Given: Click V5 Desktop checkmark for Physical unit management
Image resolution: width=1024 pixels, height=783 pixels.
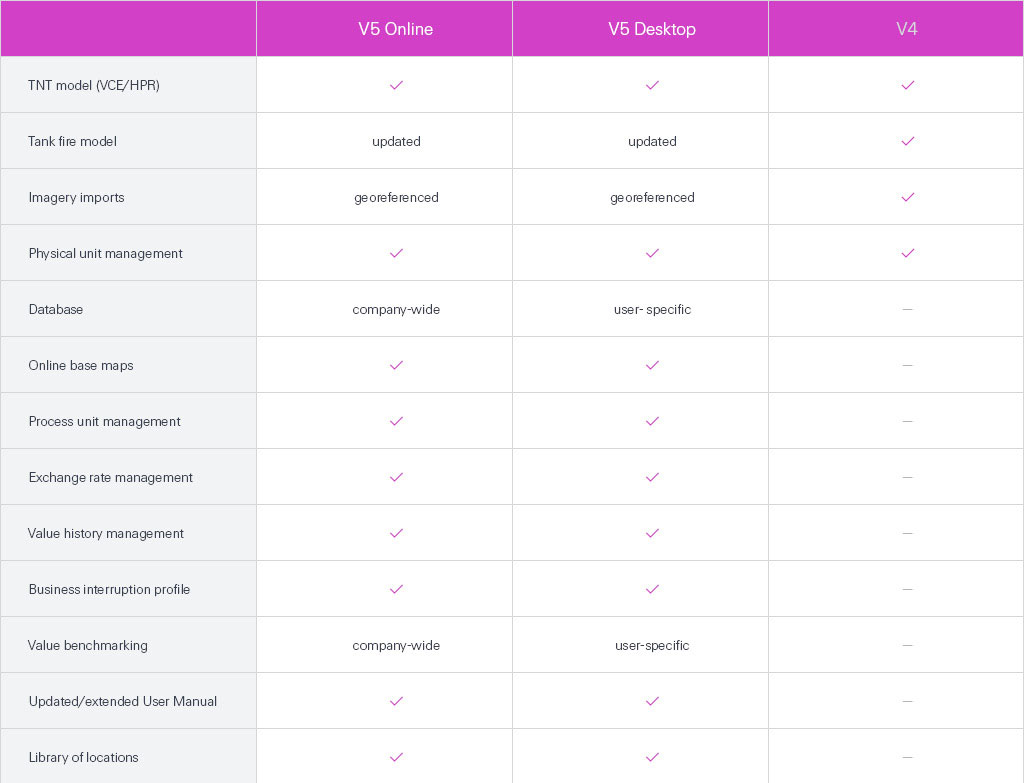Looking at the screenshot, I should (x=652, y=253).
